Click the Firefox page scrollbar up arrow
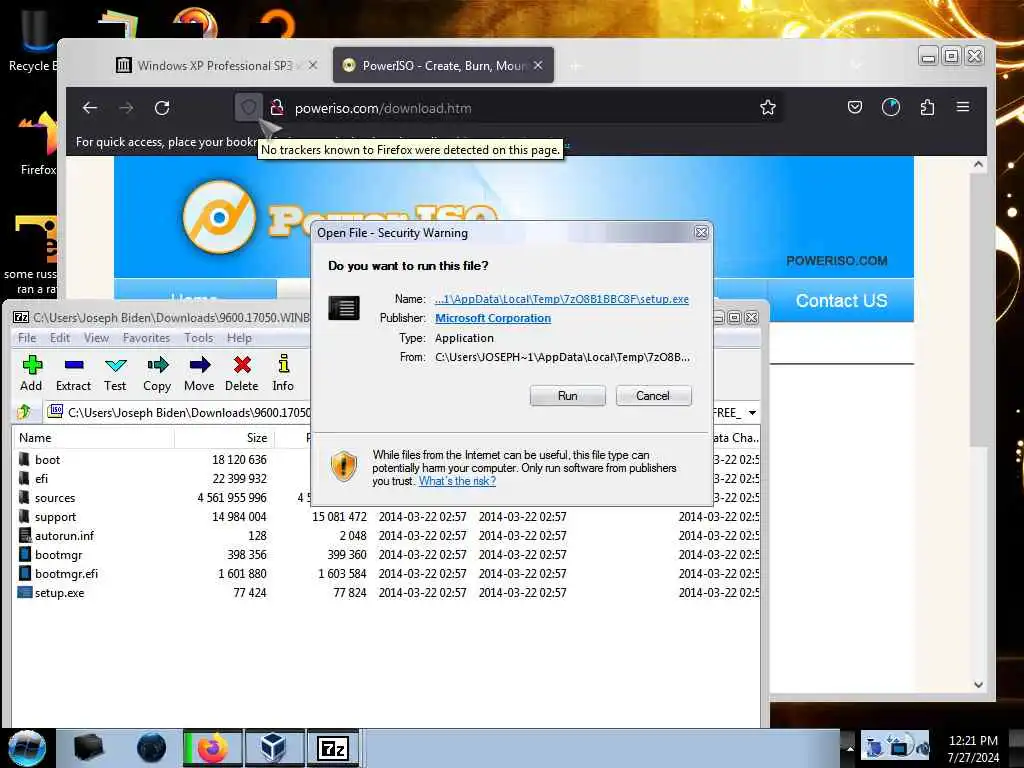Screen dimensions: 1024x768 pos(978,165)
